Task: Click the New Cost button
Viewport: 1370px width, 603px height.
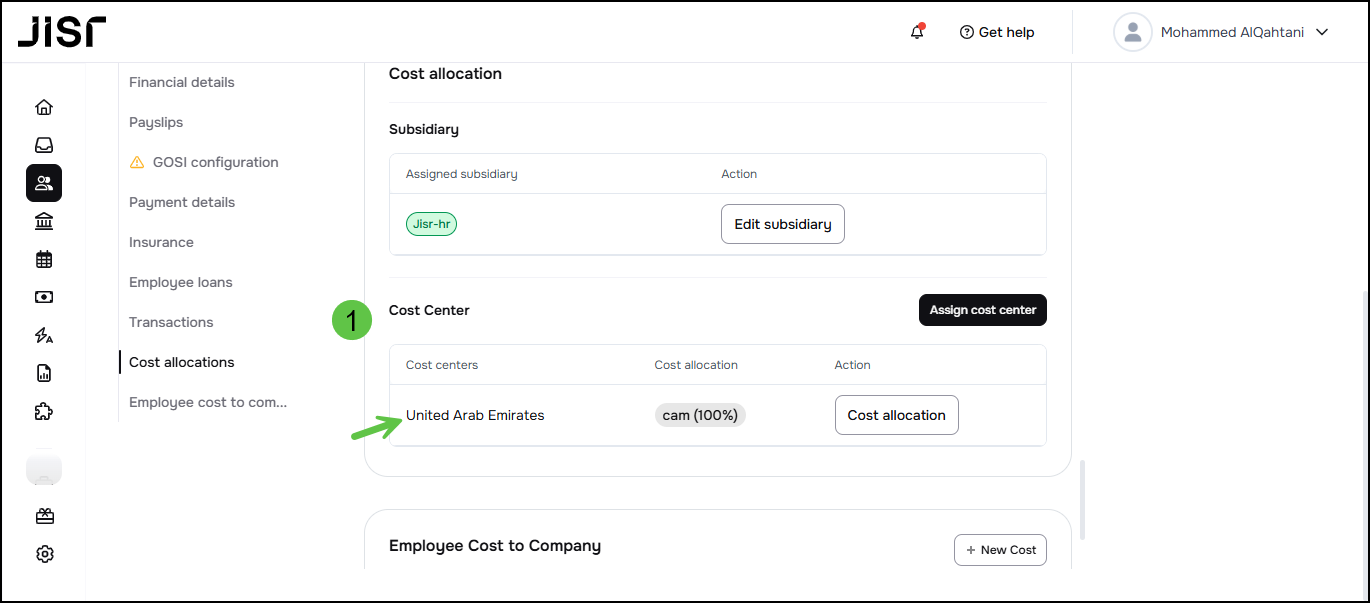Action: [999, 550]
